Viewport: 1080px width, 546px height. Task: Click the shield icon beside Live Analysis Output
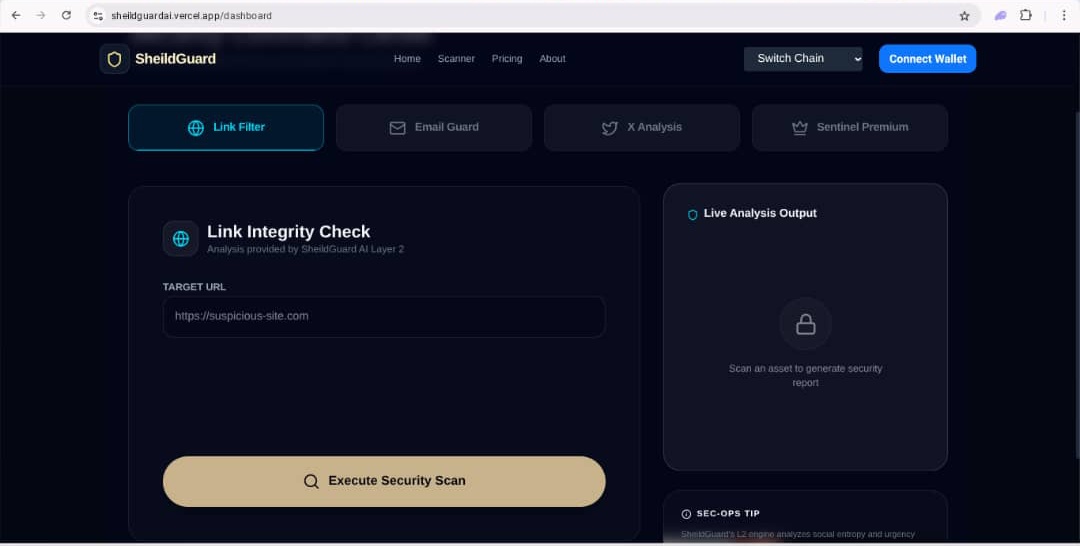click(x=692, y=214)
